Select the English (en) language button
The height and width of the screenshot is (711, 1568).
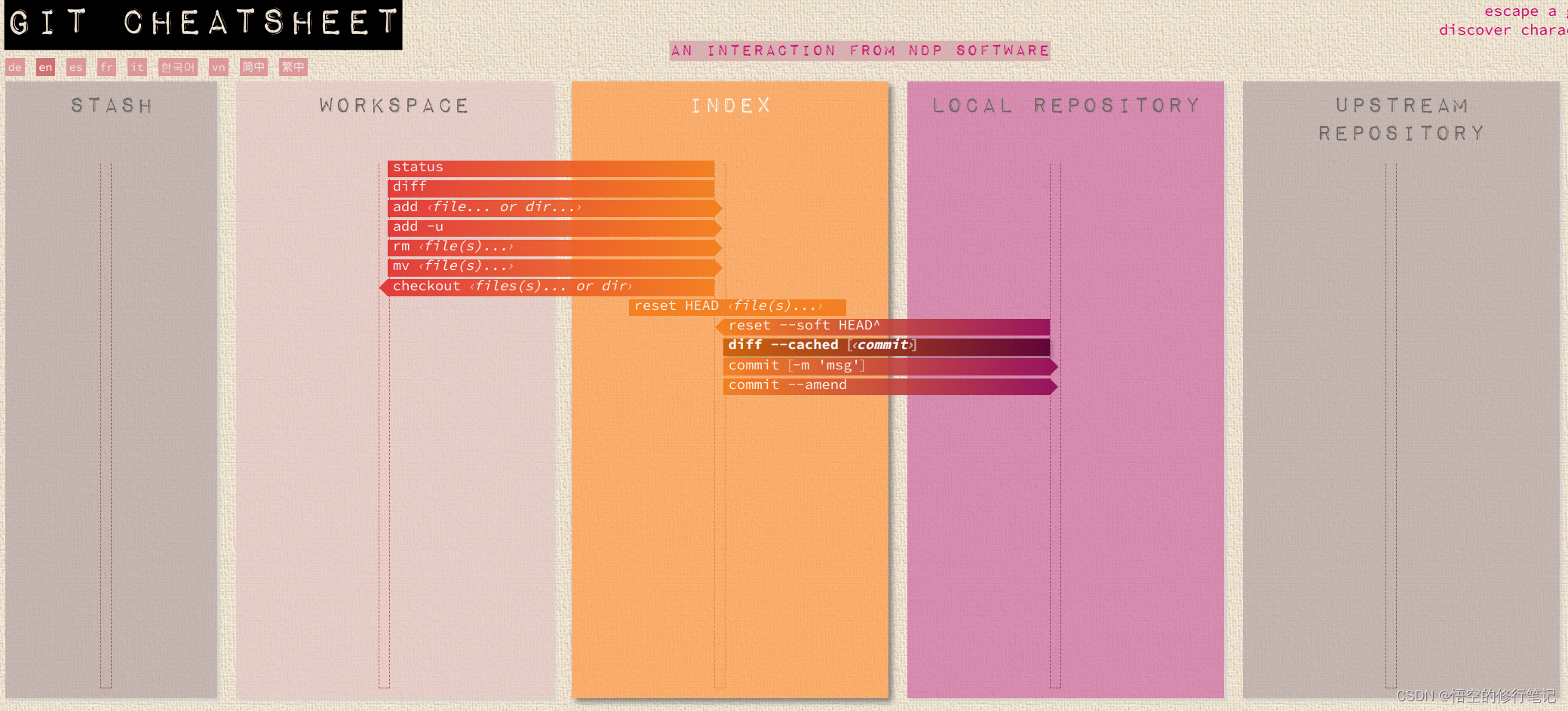(45, 67)
